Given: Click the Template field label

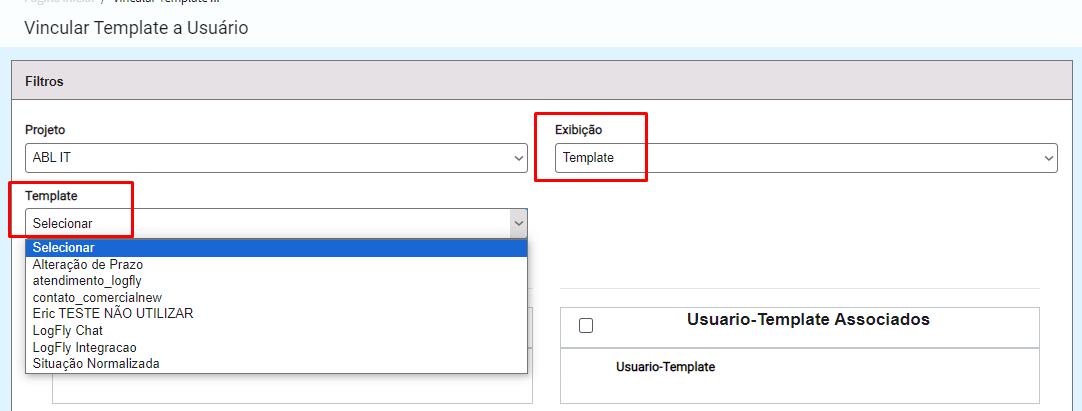Looking at the screenshot, I should pyautogui.click(x=51, y=196).
